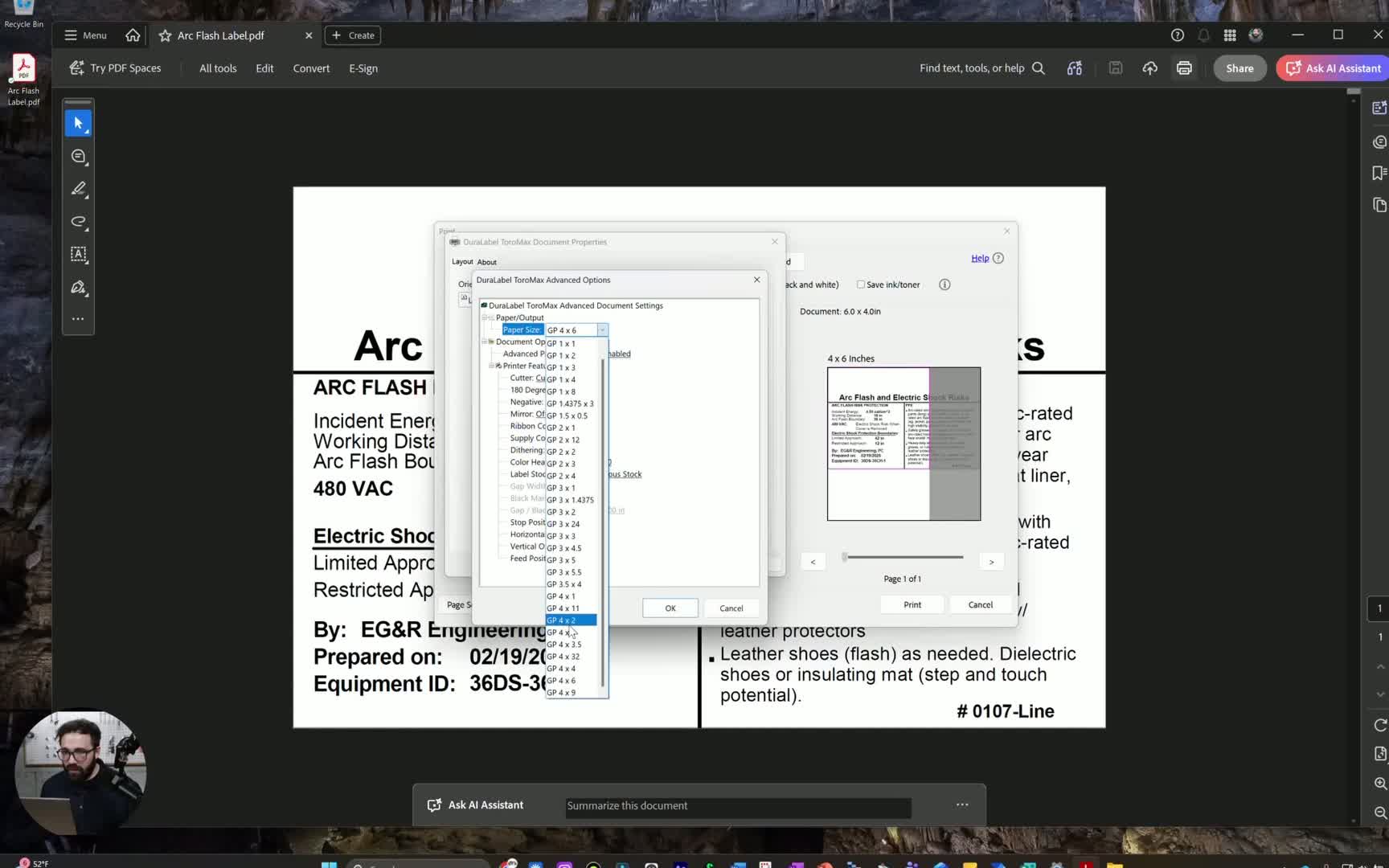Click the printer icon in Acrobat toolbar
Image resolution: width=1389 pixels, height=868 pixels.
click(x=1184, y=68)
